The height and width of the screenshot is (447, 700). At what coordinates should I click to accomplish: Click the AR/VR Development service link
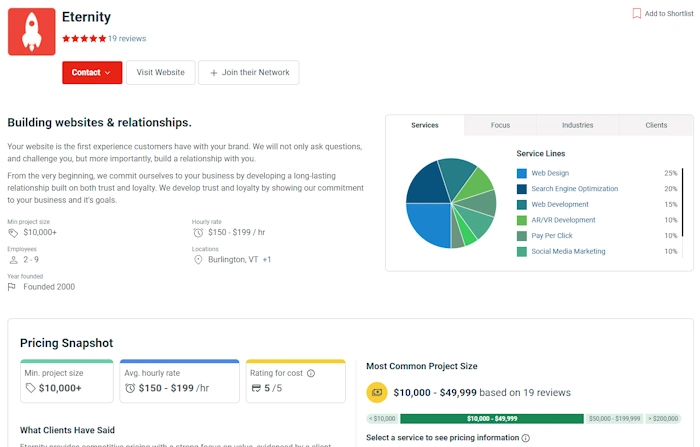click(x=563, y=220)
